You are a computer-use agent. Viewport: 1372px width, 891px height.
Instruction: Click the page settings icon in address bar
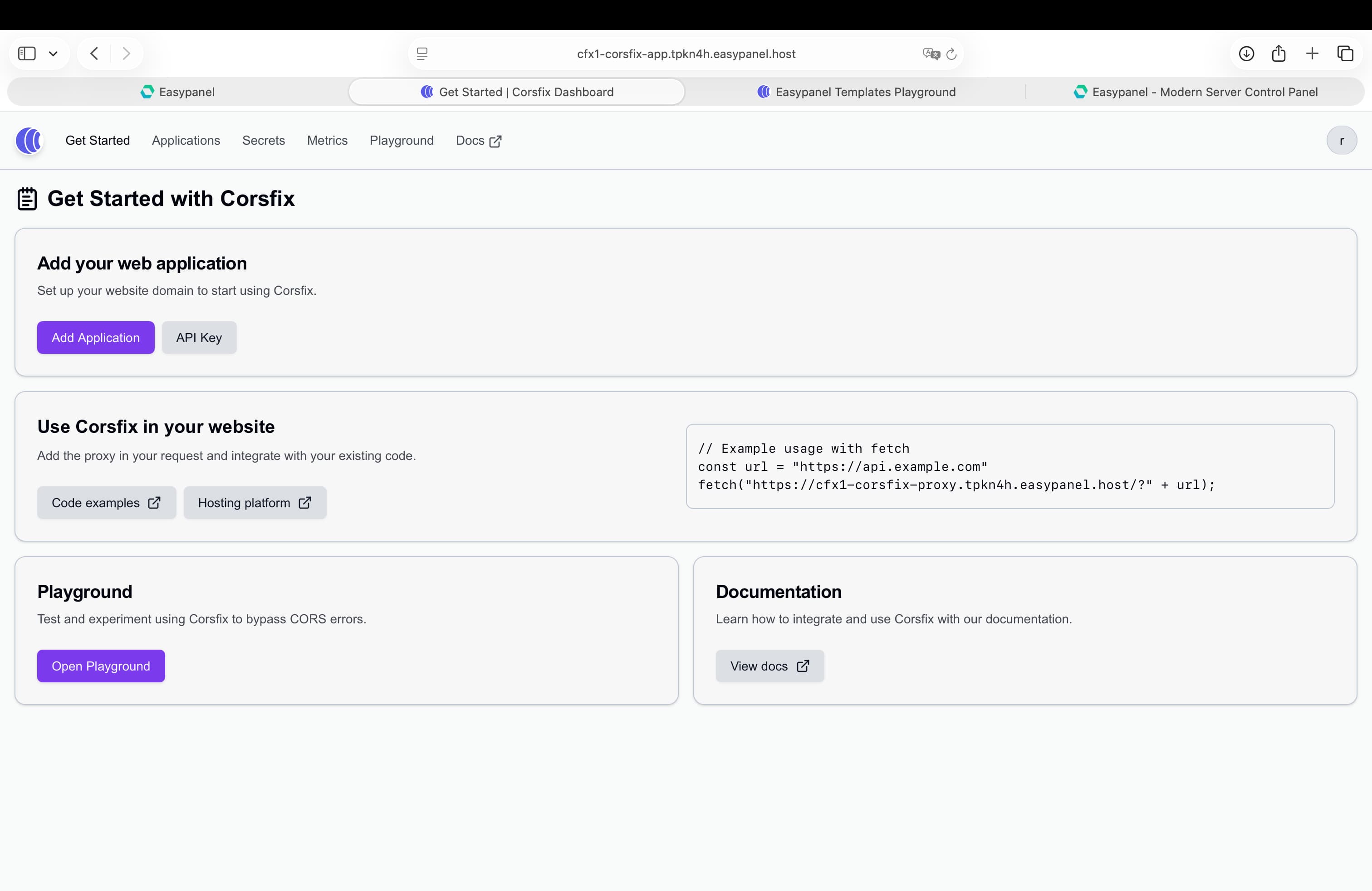[422, 54]
